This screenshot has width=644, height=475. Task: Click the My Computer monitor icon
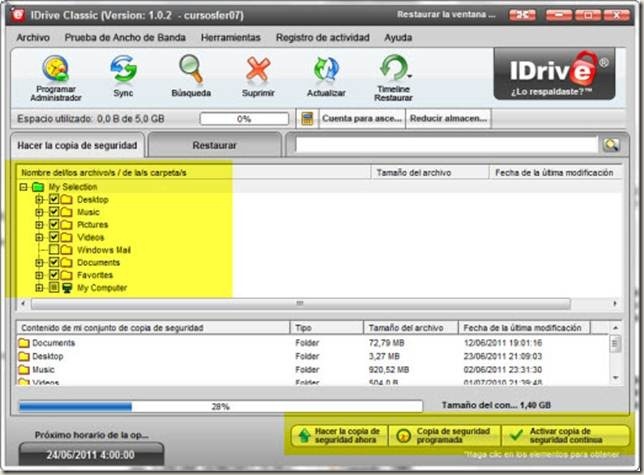coord(67,288)
